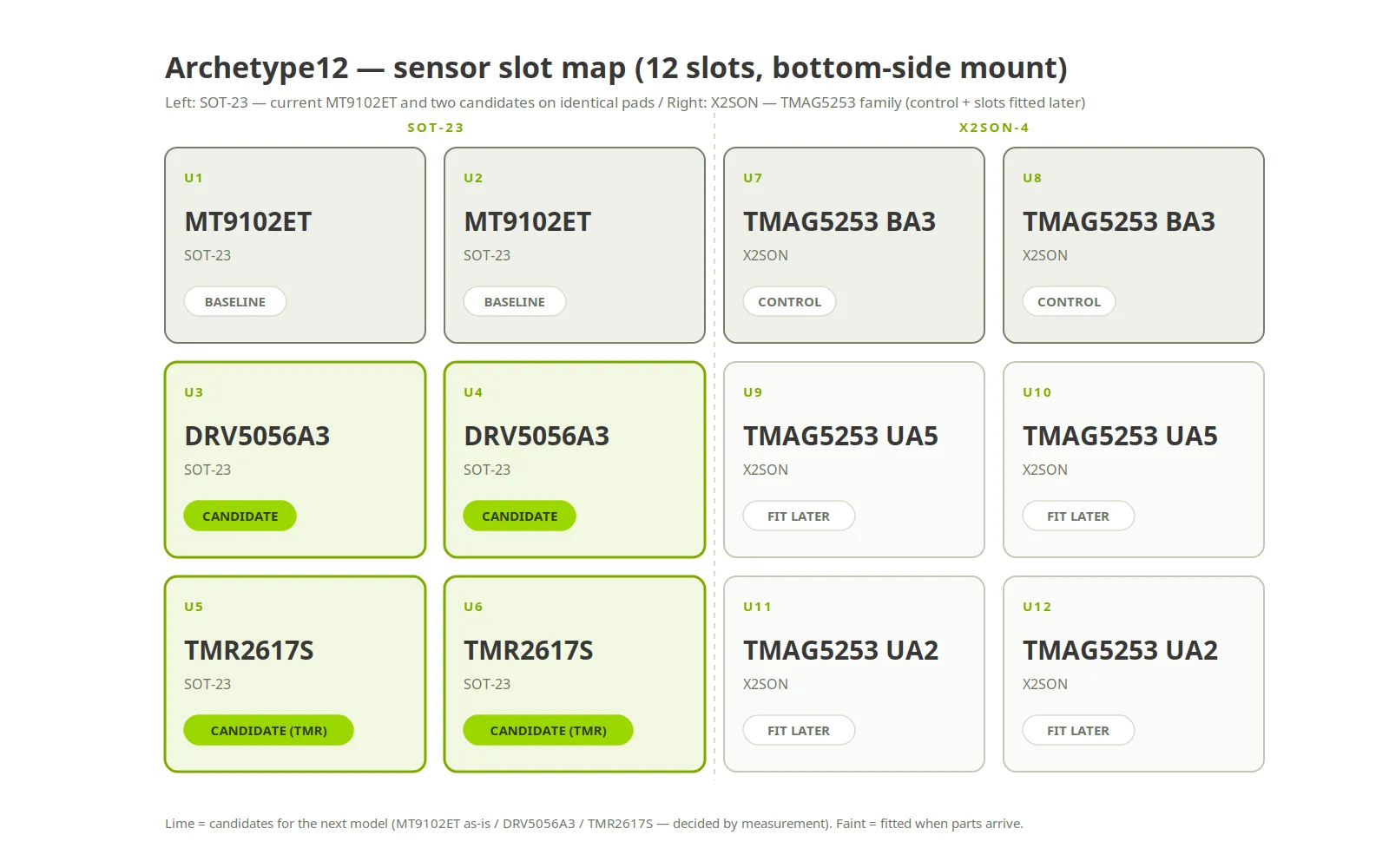Click the MT9102ET title in slot U1
This screenshot has height=868, width=1389.
(x=248, y=221)
